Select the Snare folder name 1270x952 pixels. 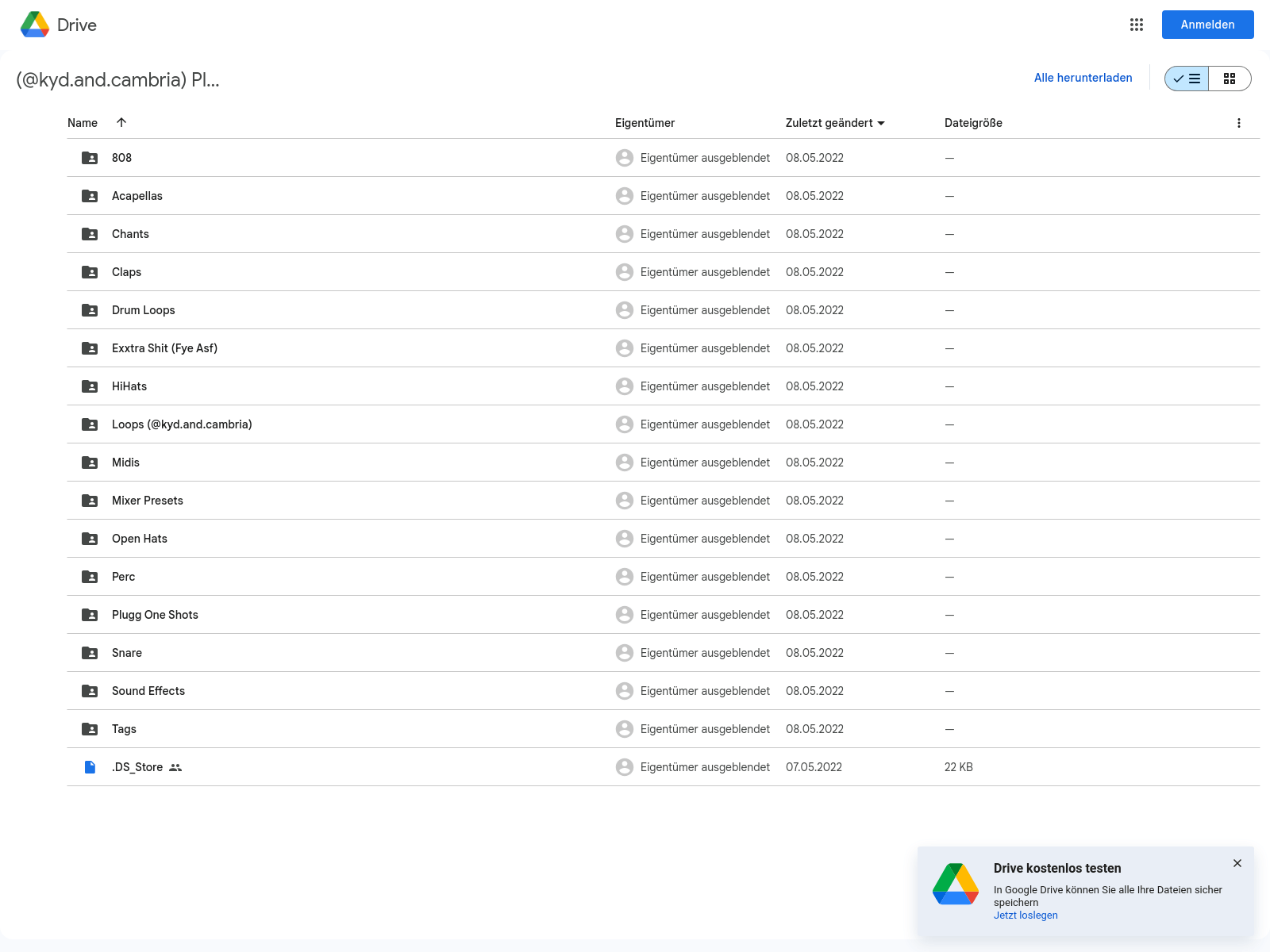[127, 653]
